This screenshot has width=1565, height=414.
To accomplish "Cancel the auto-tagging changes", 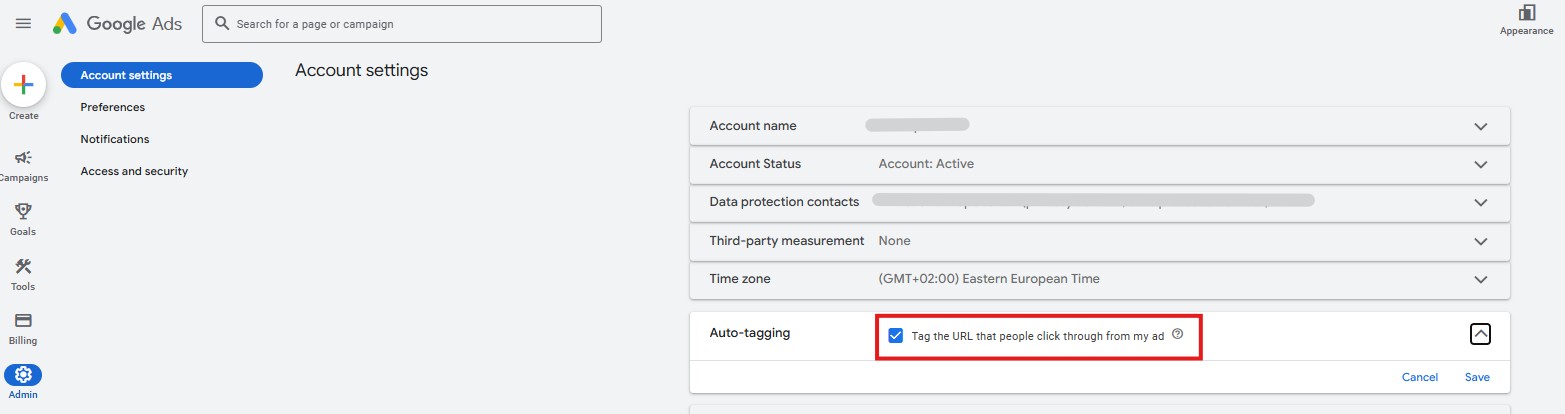I will coord(1419,377).
